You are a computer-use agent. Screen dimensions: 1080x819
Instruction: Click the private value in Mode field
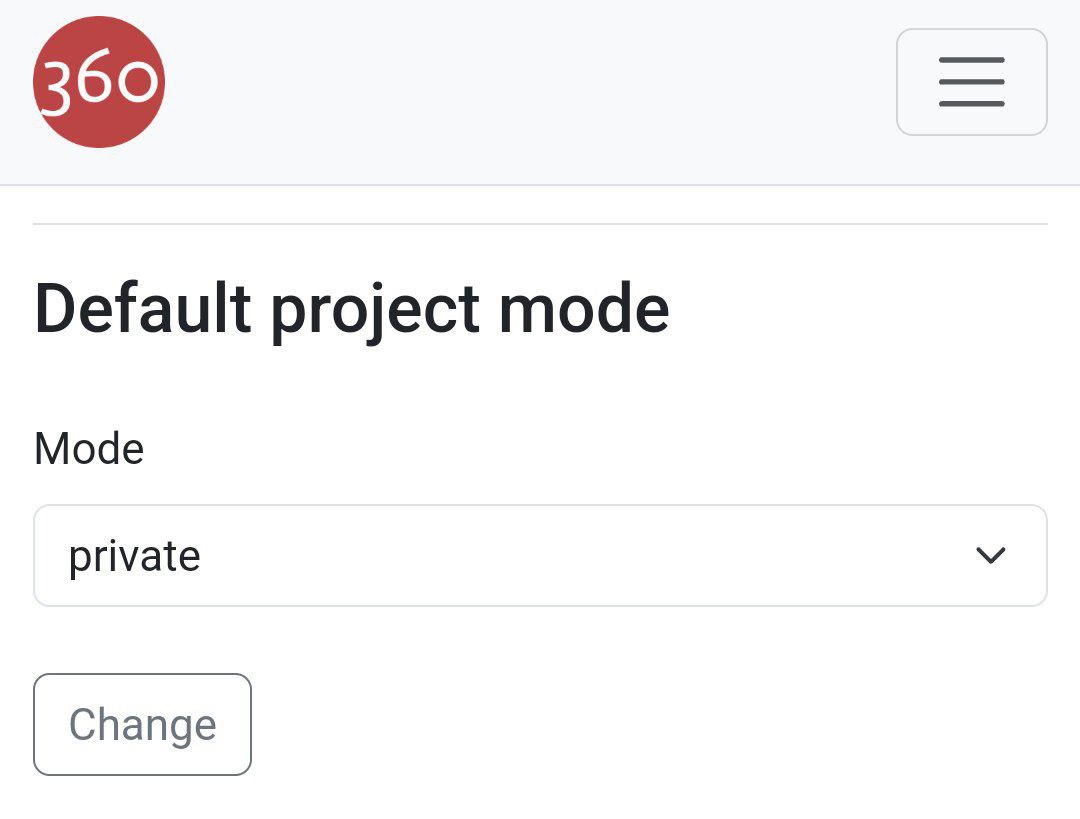(x=134, y=556)
